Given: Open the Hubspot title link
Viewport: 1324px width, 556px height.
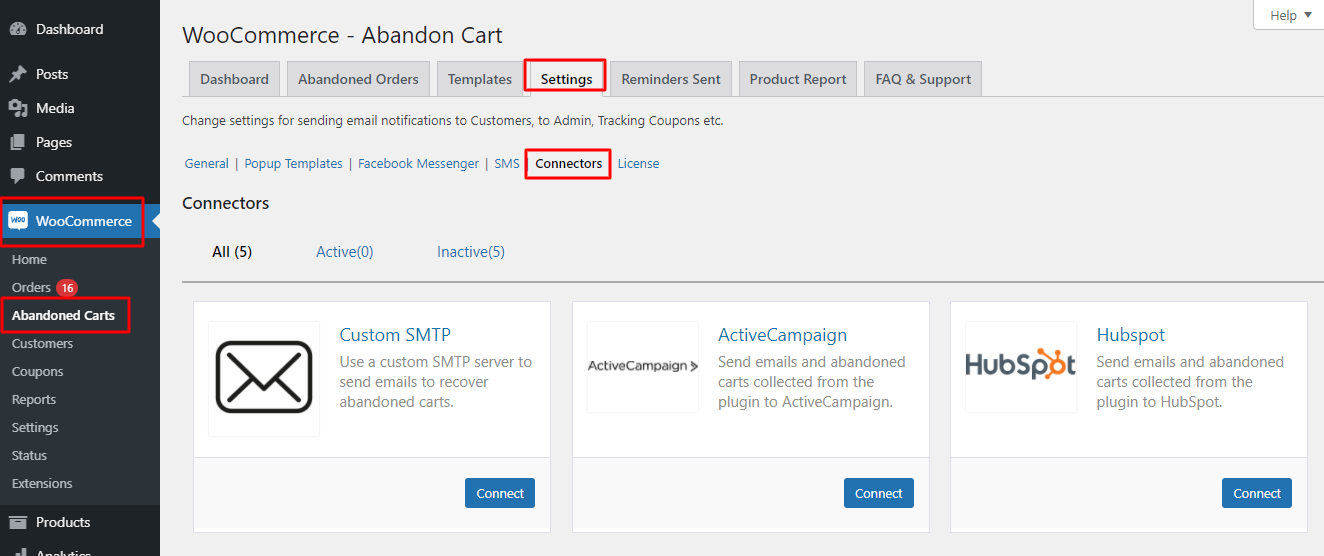Looking at the screenshot, I should 1131,335.
